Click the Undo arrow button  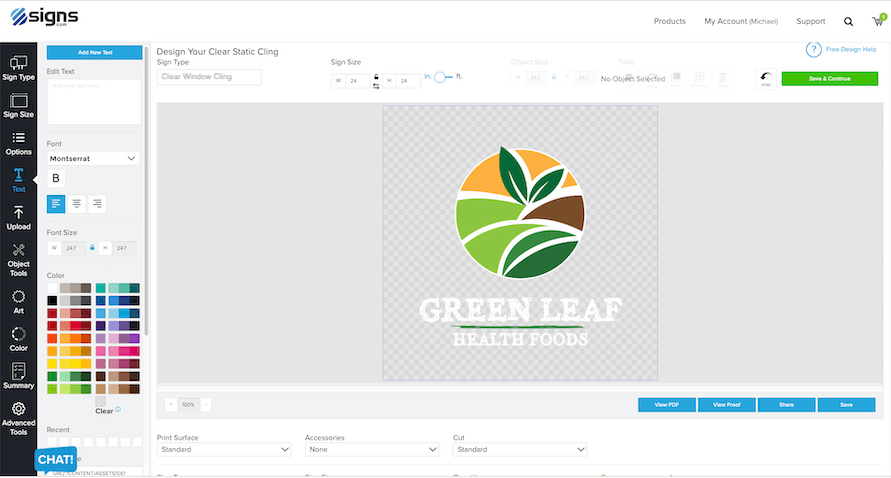[x=766, y=78]
